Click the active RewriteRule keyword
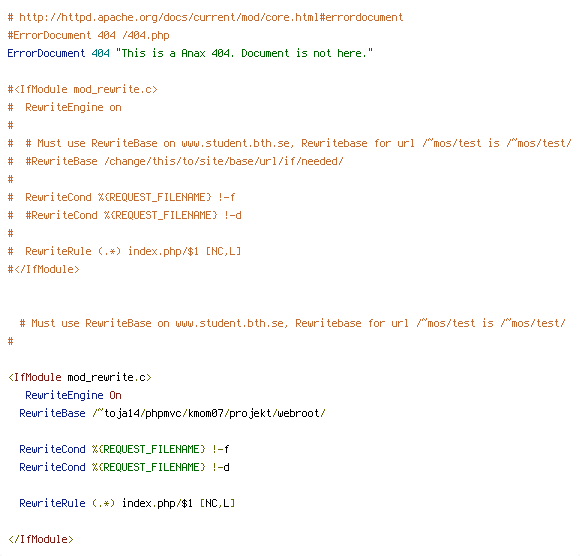The image size is (580, 556). 52,503
